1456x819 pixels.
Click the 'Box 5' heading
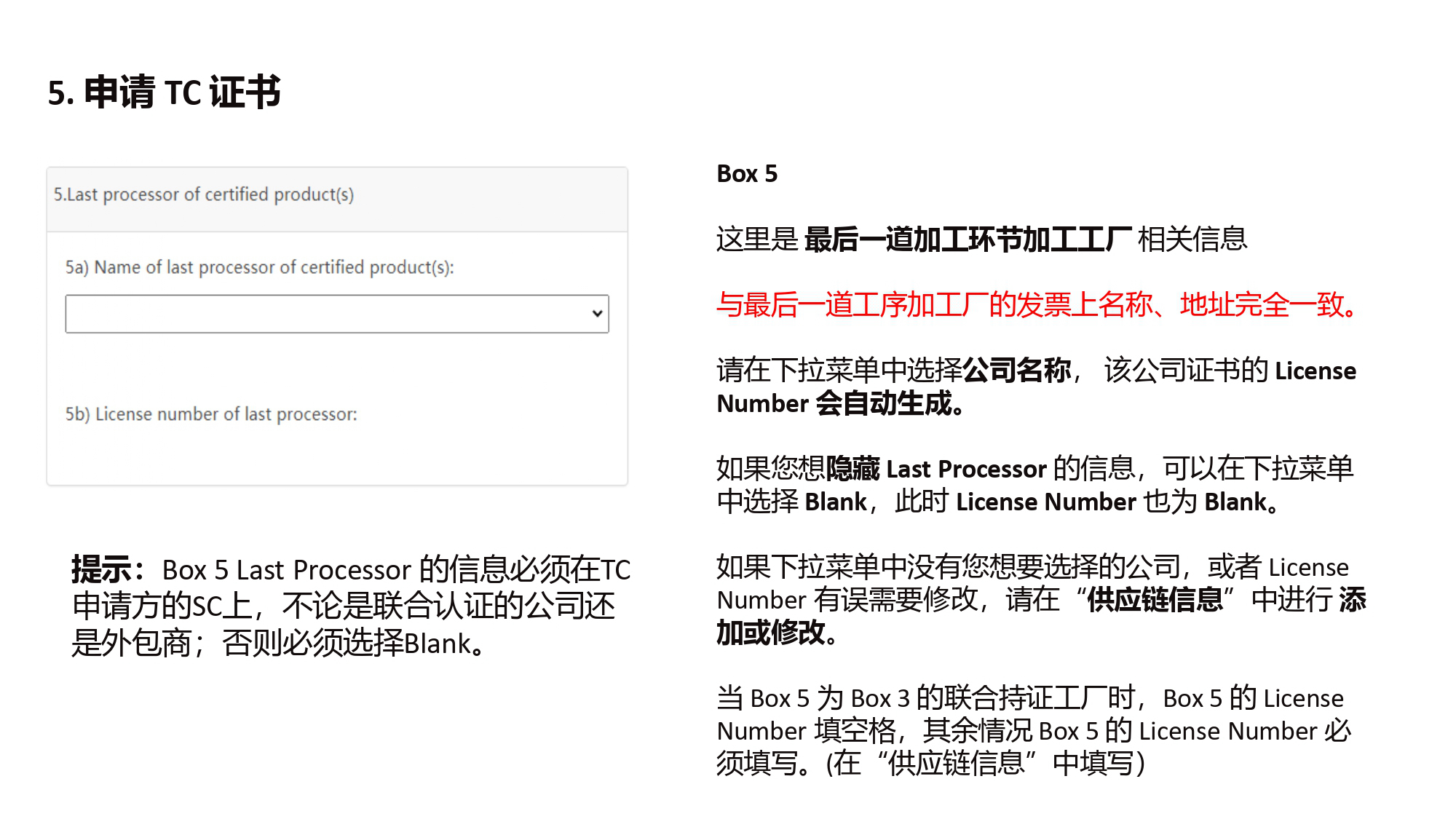(x=747, y=174)
